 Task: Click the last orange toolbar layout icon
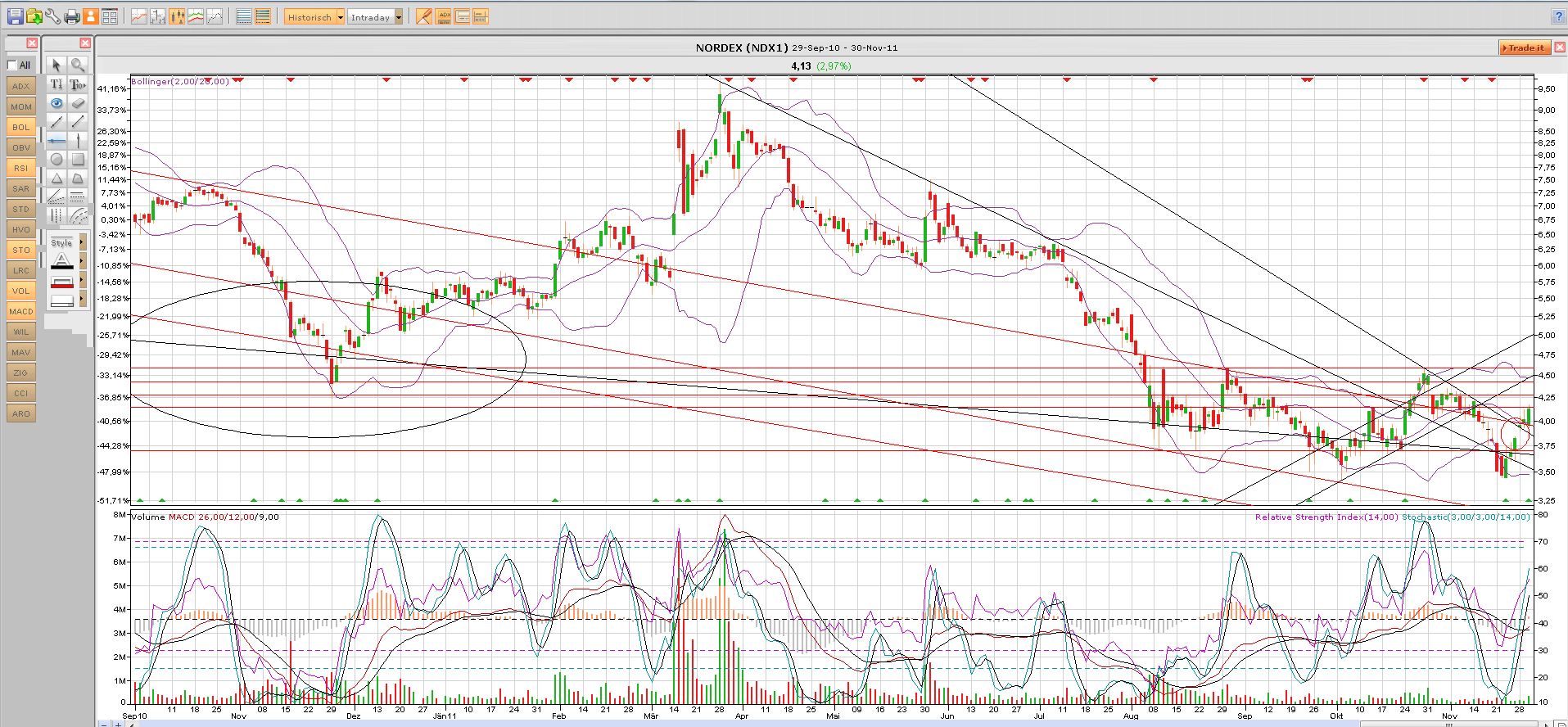click(481, 16)
